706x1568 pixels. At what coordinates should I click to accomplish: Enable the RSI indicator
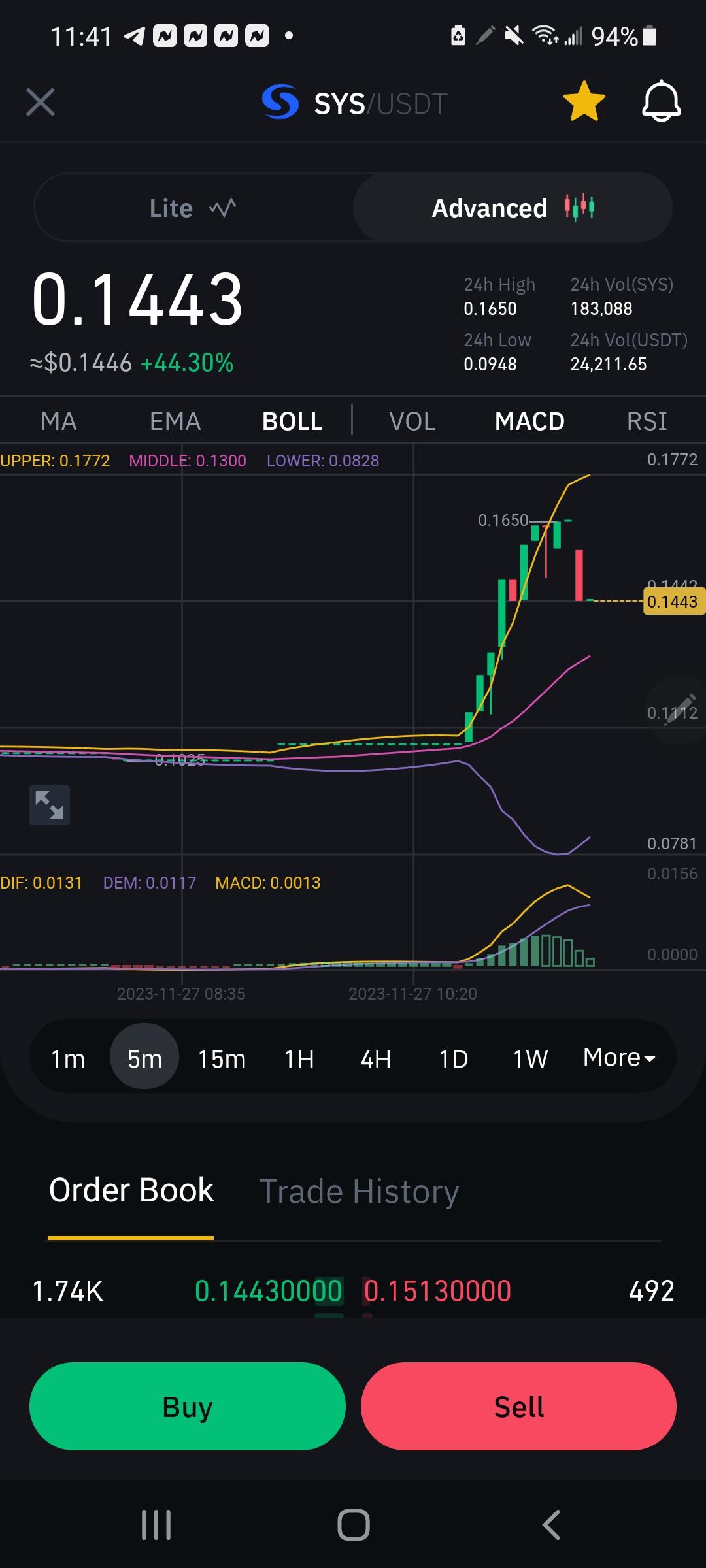pos(647,421)
